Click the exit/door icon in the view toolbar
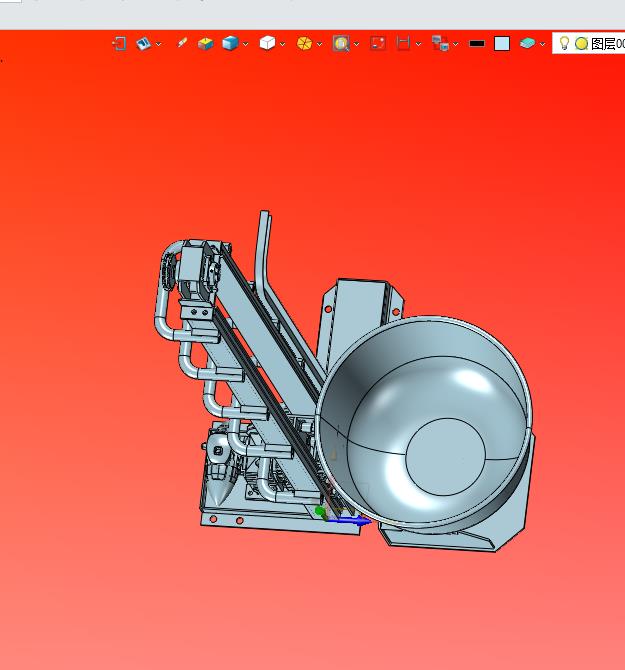625x670 pixels. click(119, 44)
